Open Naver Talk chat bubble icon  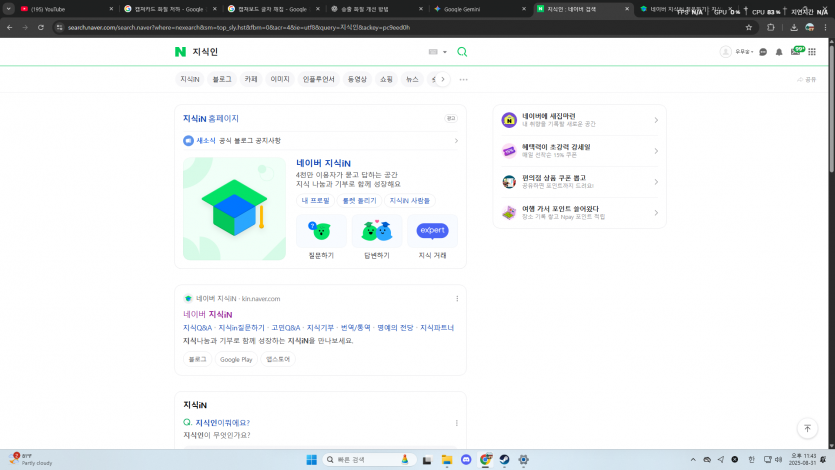click(763, 52)
